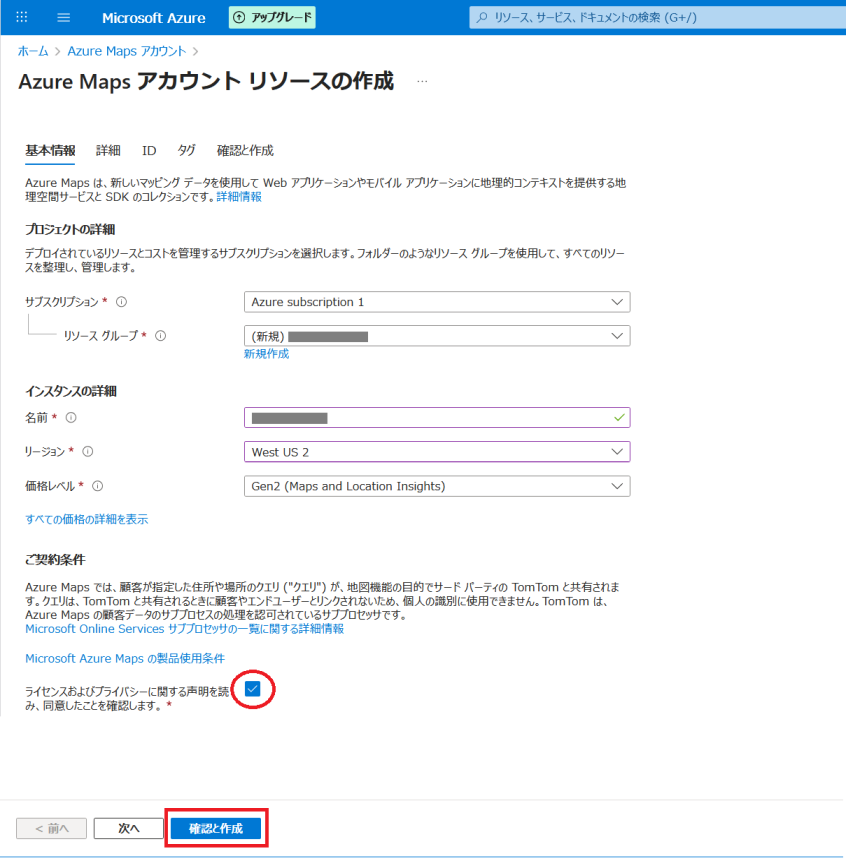Viewport: 846px width, 858px height.
Task: Show info tooltip for 価格レベル
Action: (97, 486)
